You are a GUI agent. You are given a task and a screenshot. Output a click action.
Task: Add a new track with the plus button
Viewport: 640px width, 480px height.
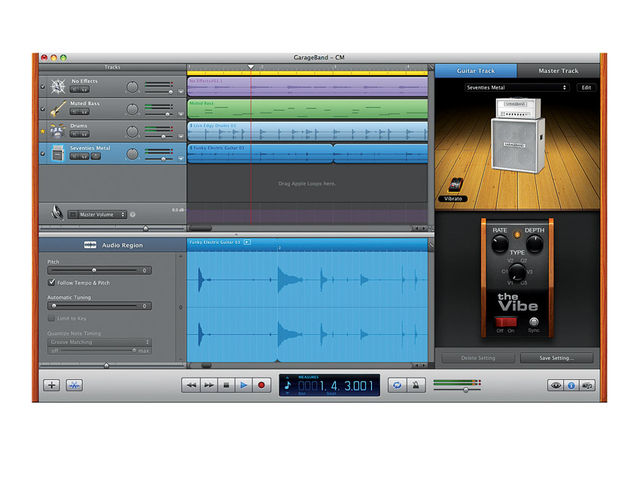(x=52, y=385)
